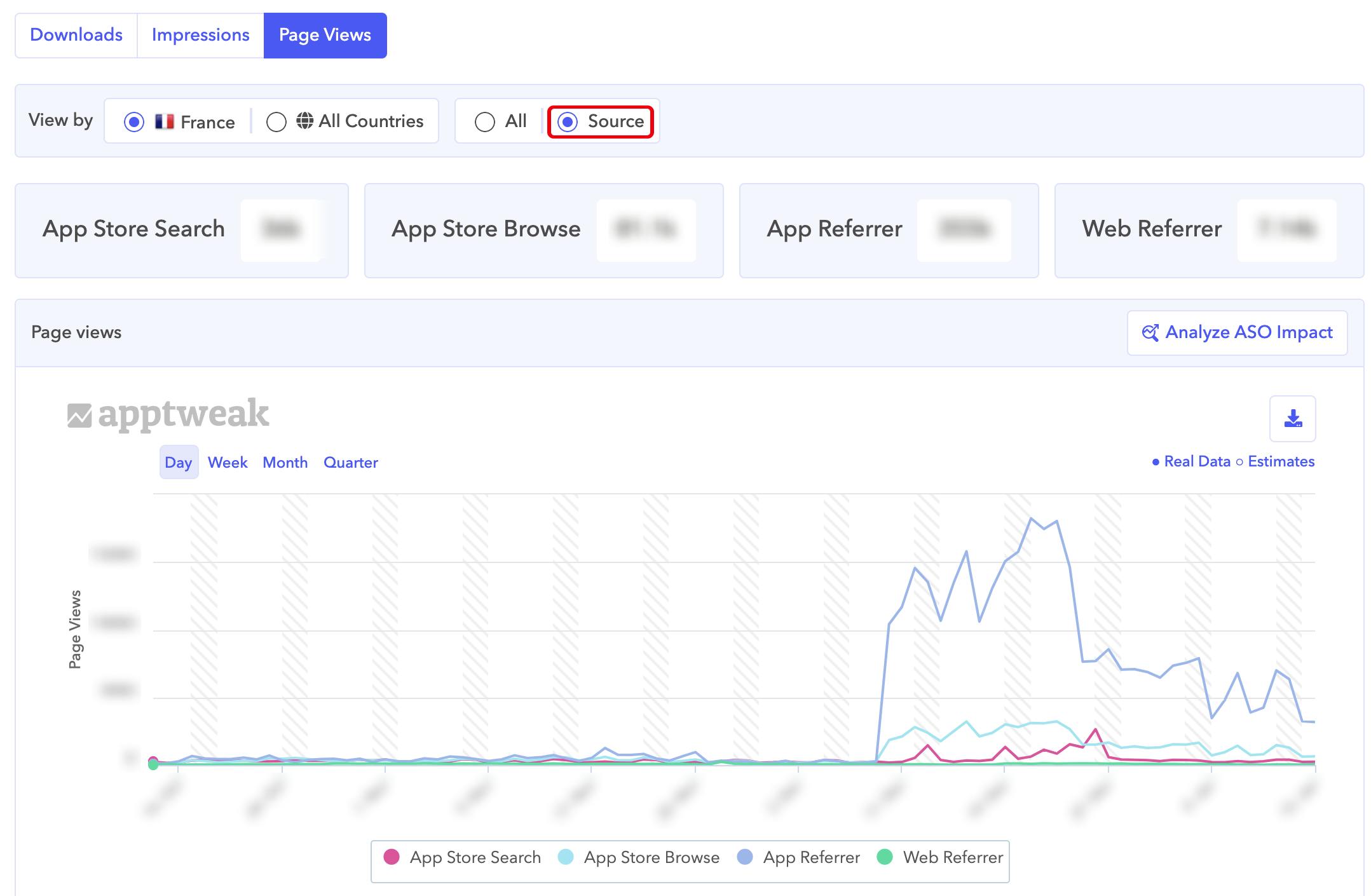Click the France flag icon
Screen dimensions: 1371x896
click(x=165, y=121)
